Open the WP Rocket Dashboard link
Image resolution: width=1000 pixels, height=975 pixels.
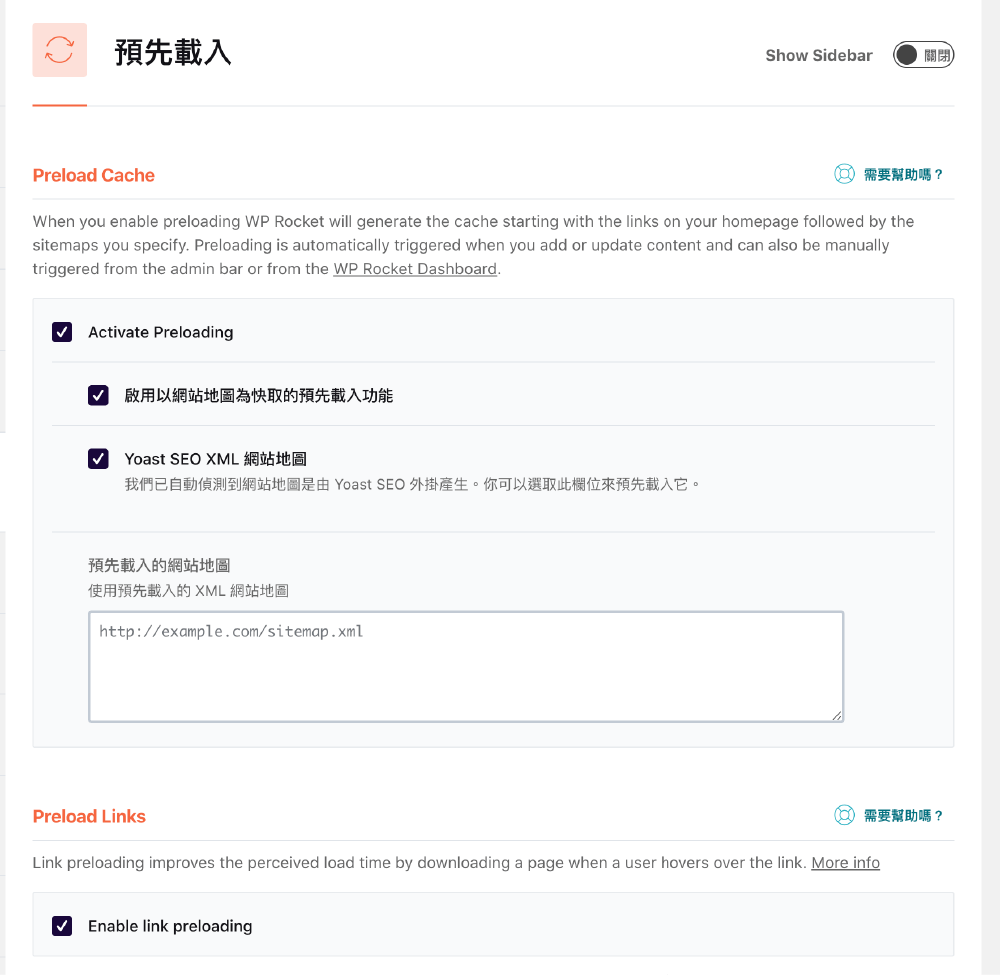point(415,268)
